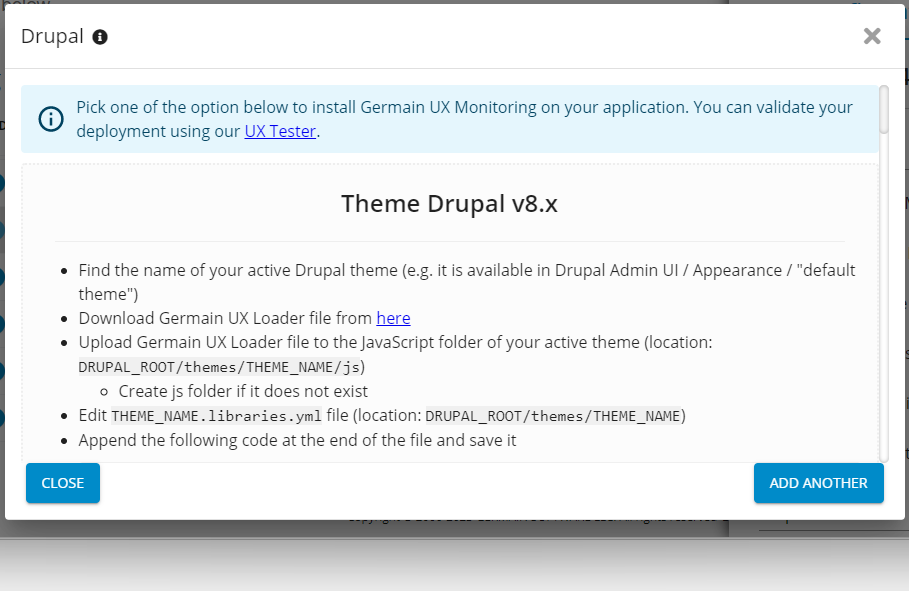Screen dimensions: 909x591
Task: Click the info icon beside the Drupal title
Action: tap(100, 37)
